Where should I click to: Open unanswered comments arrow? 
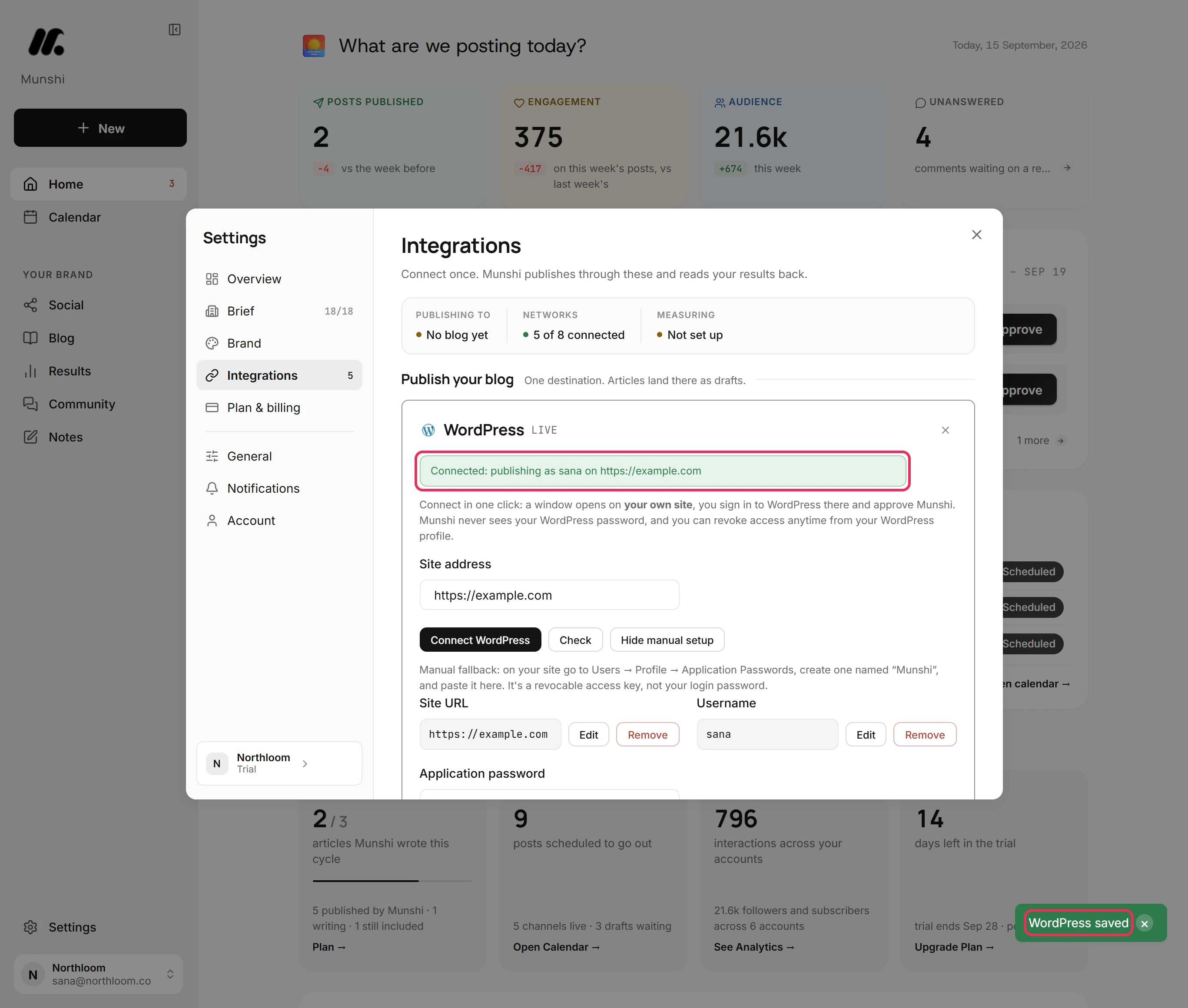pos(1067,168)
